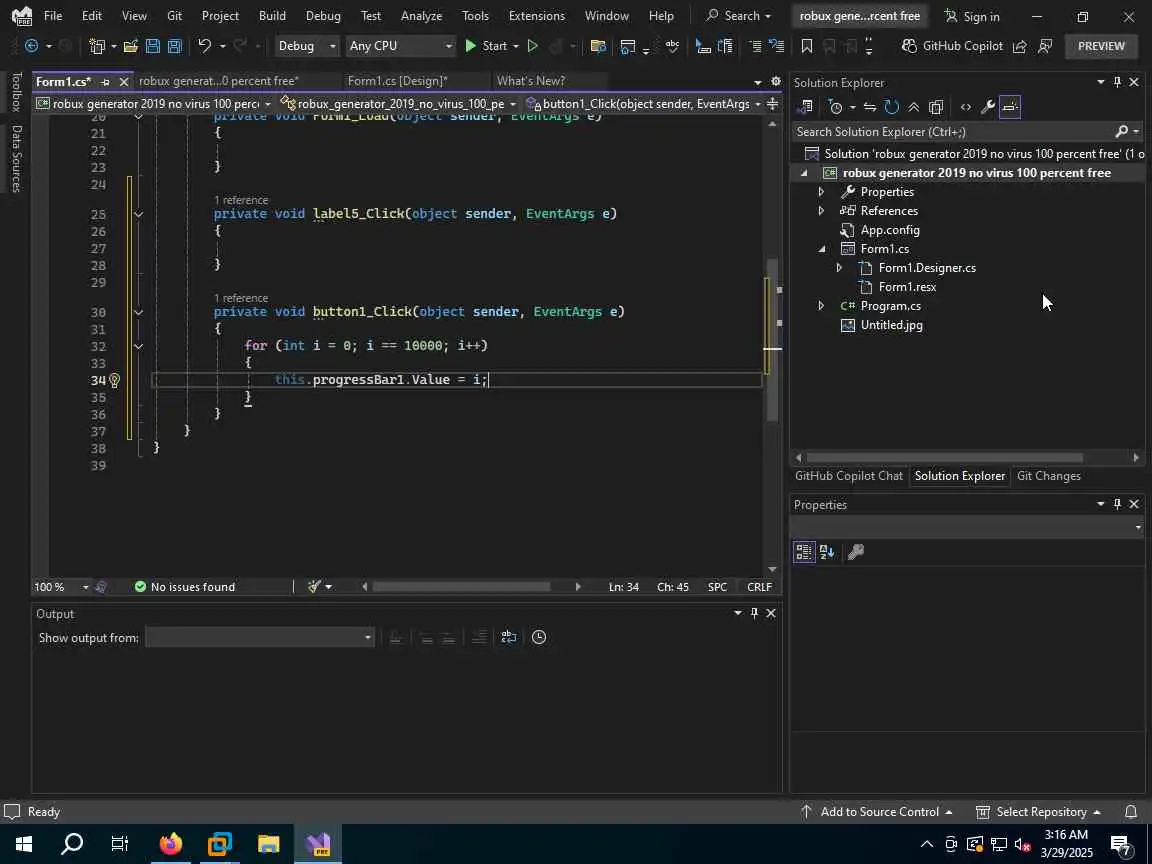Select Untitled.jpg in Solution Explorer

pyautogui.click(x=891, y=325)
